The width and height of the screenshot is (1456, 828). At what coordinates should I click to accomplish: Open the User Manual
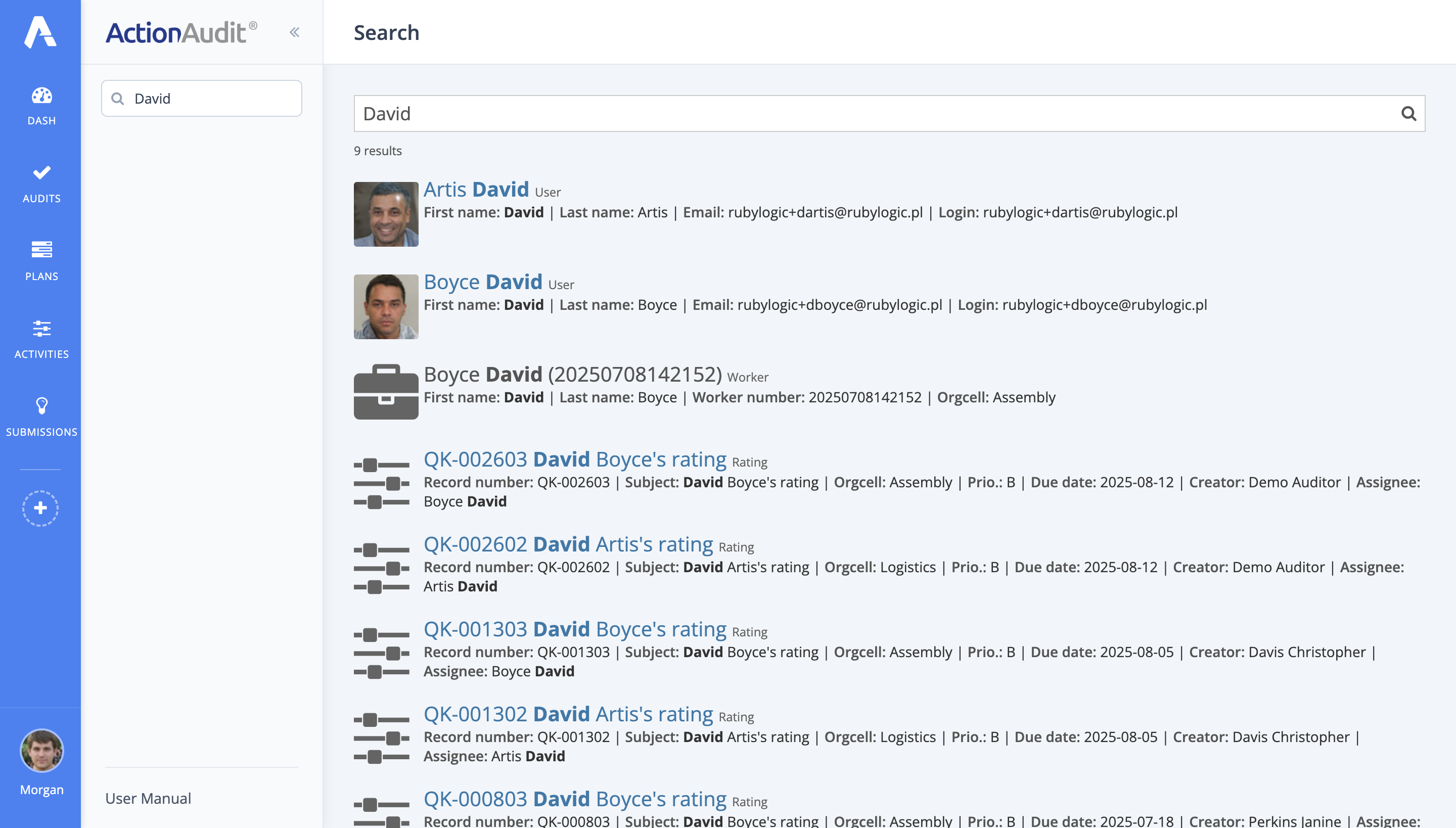click(x=147, y=799)
